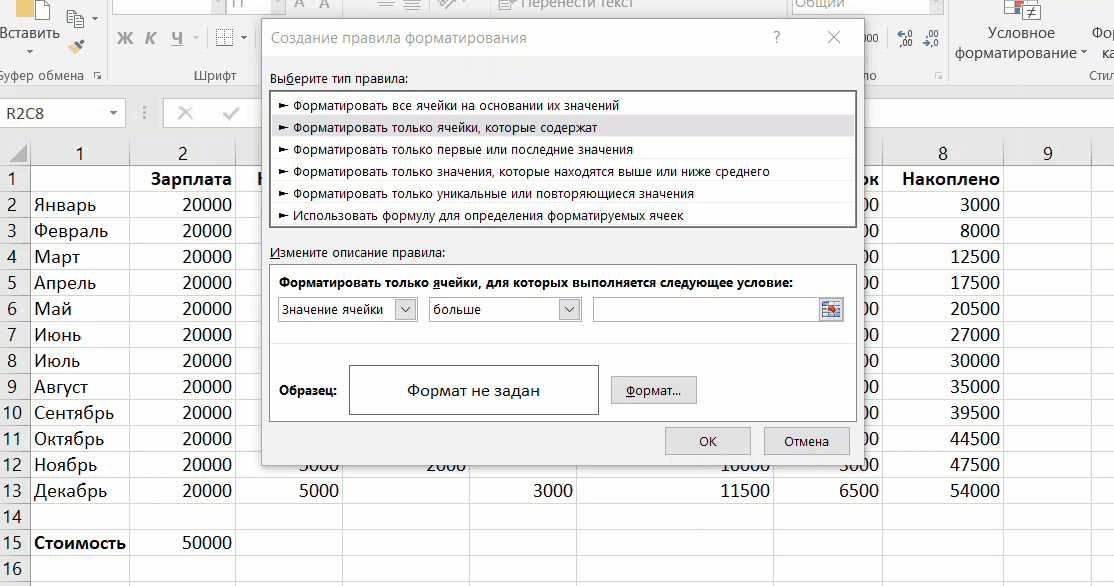Image resolution: width=1114 pixels, height=586 pixels.
Task: Click the cell containing 6500
Action: (828, 491)
